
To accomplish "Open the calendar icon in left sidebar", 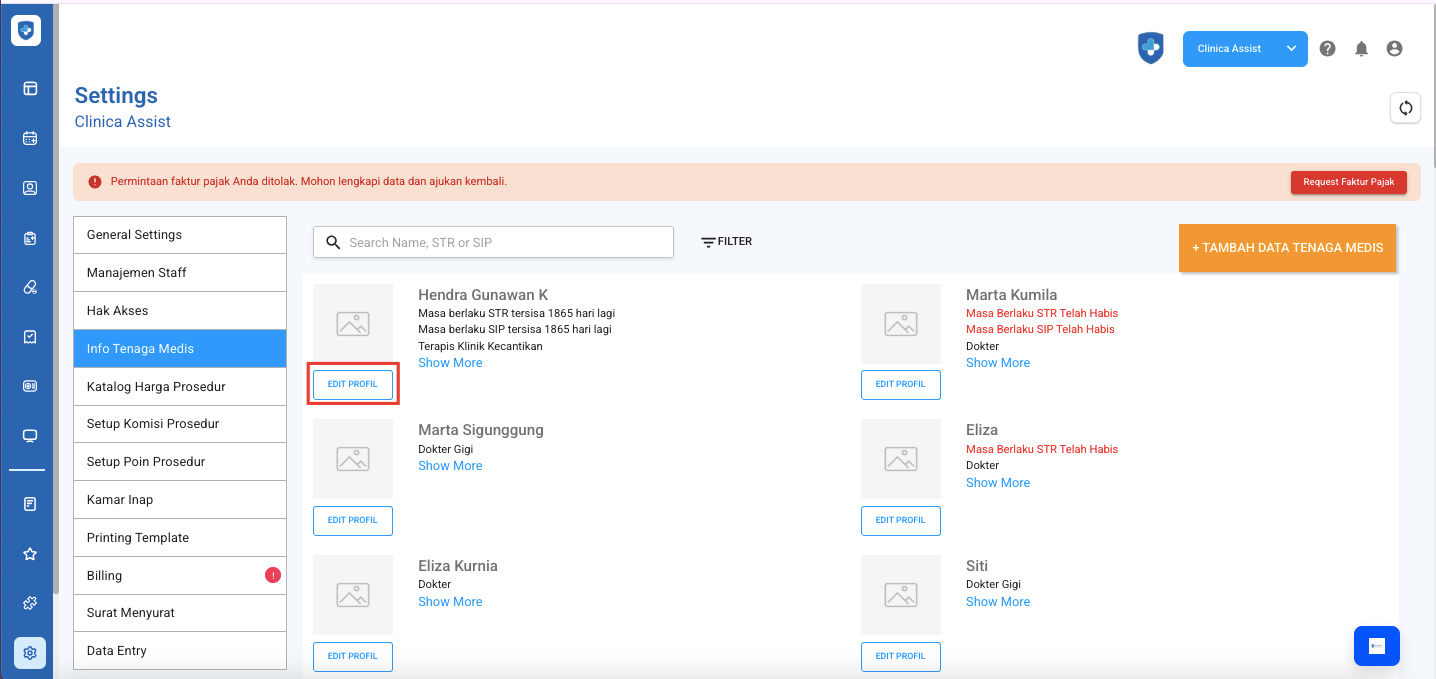I will point(30,138).
